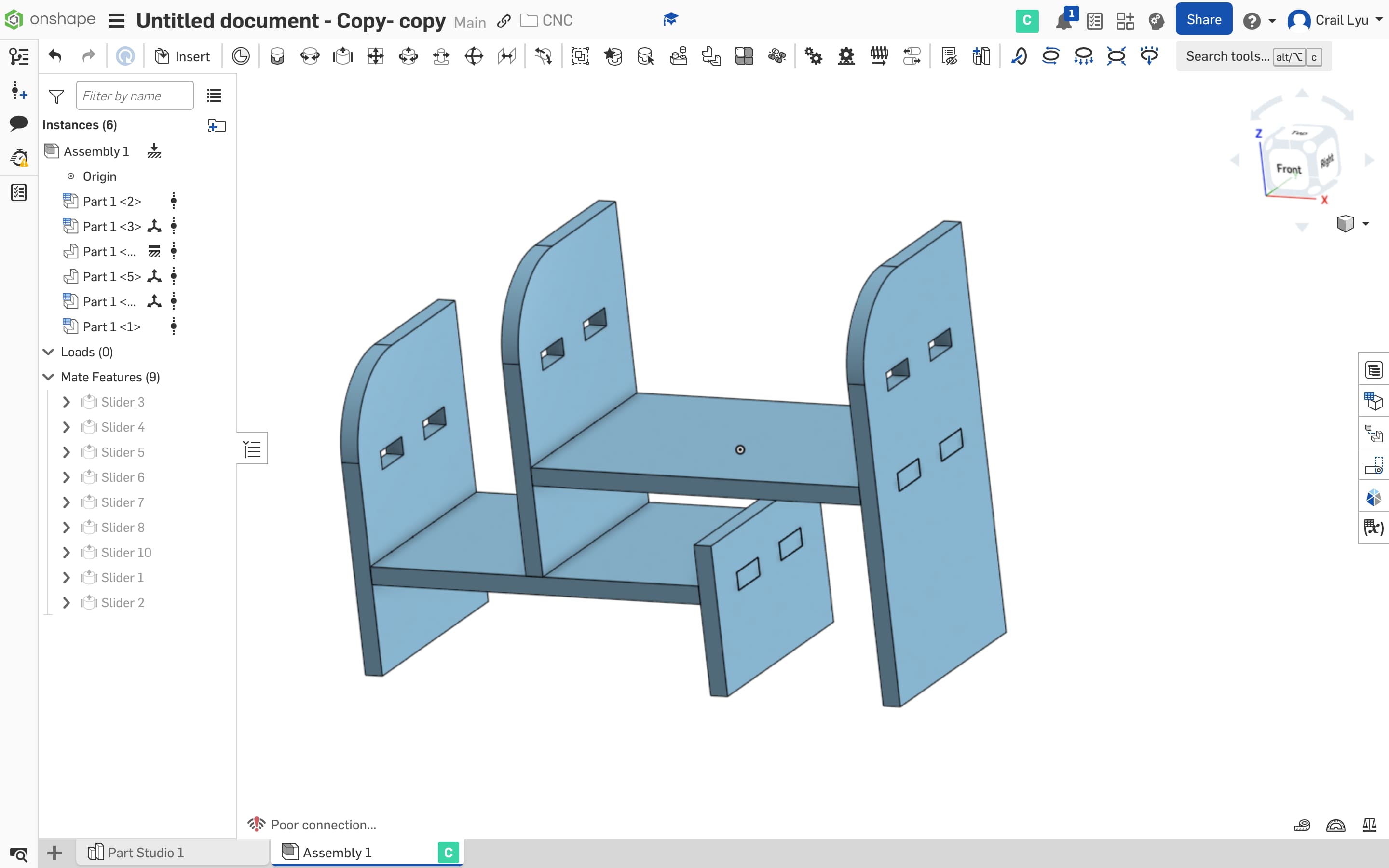Viewport: 1389px width, 868px height.
Task: Open the Crail Lyu account dropdown
Action: coord(1335,20)
